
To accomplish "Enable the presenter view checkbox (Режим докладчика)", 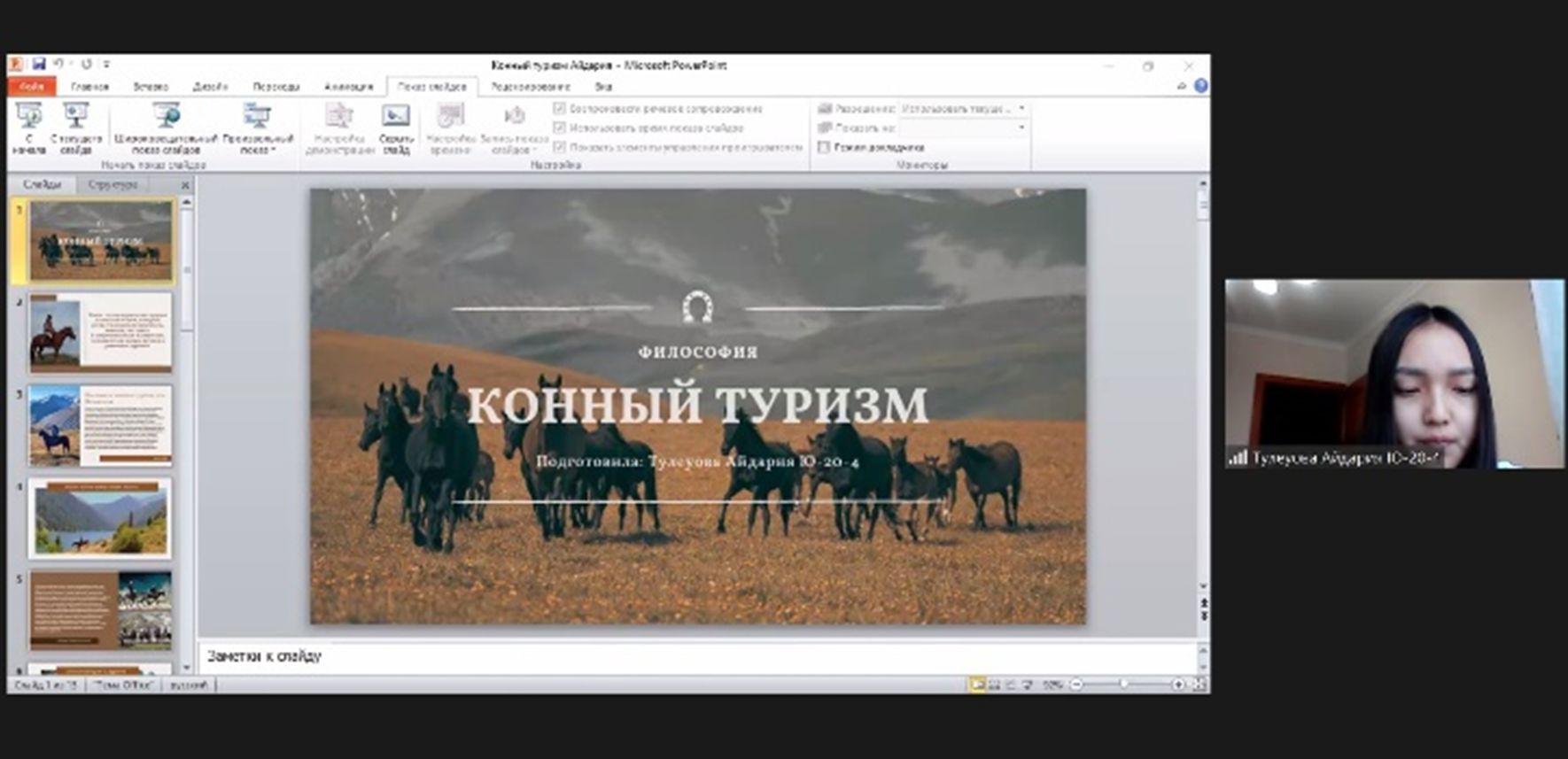I will (x=824, y=147).
